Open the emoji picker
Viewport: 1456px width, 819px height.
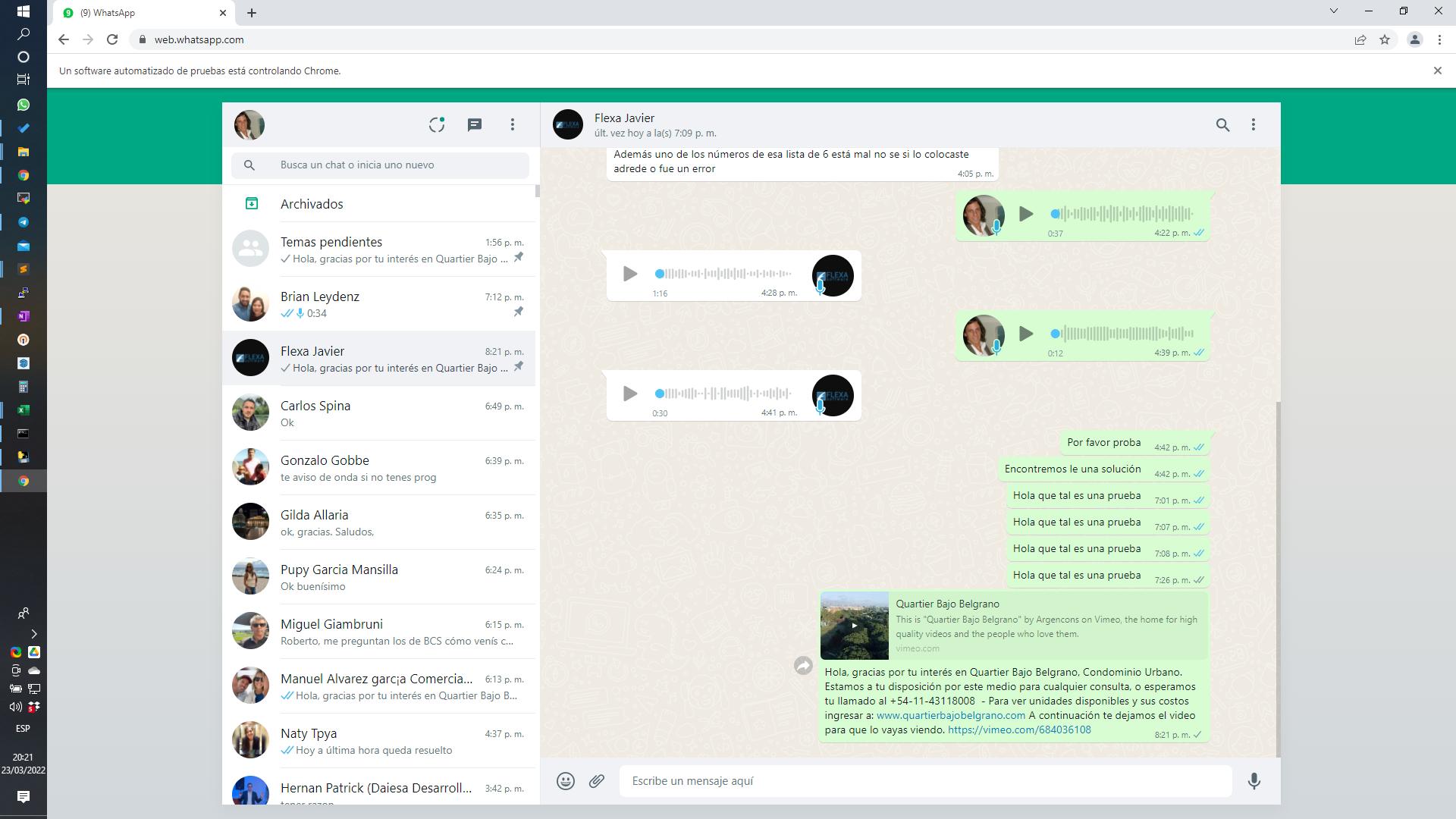pyautogui.click(x=566, y=781)
